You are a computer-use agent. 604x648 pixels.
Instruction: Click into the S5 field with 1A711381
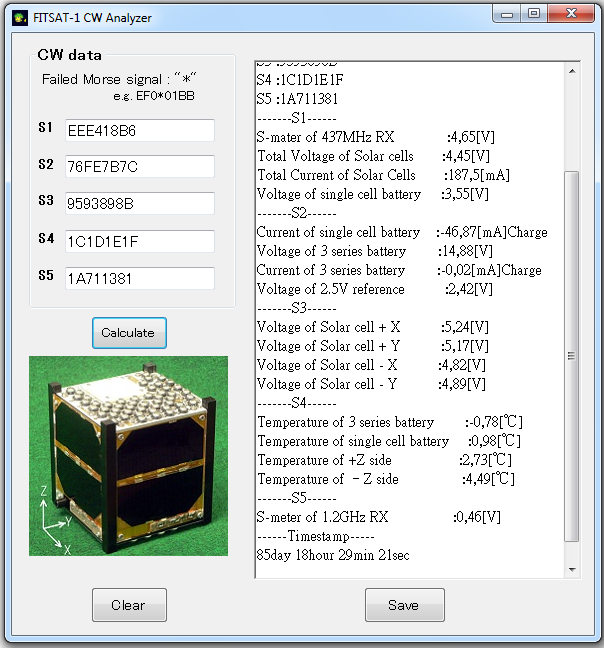tap(140, 279)
